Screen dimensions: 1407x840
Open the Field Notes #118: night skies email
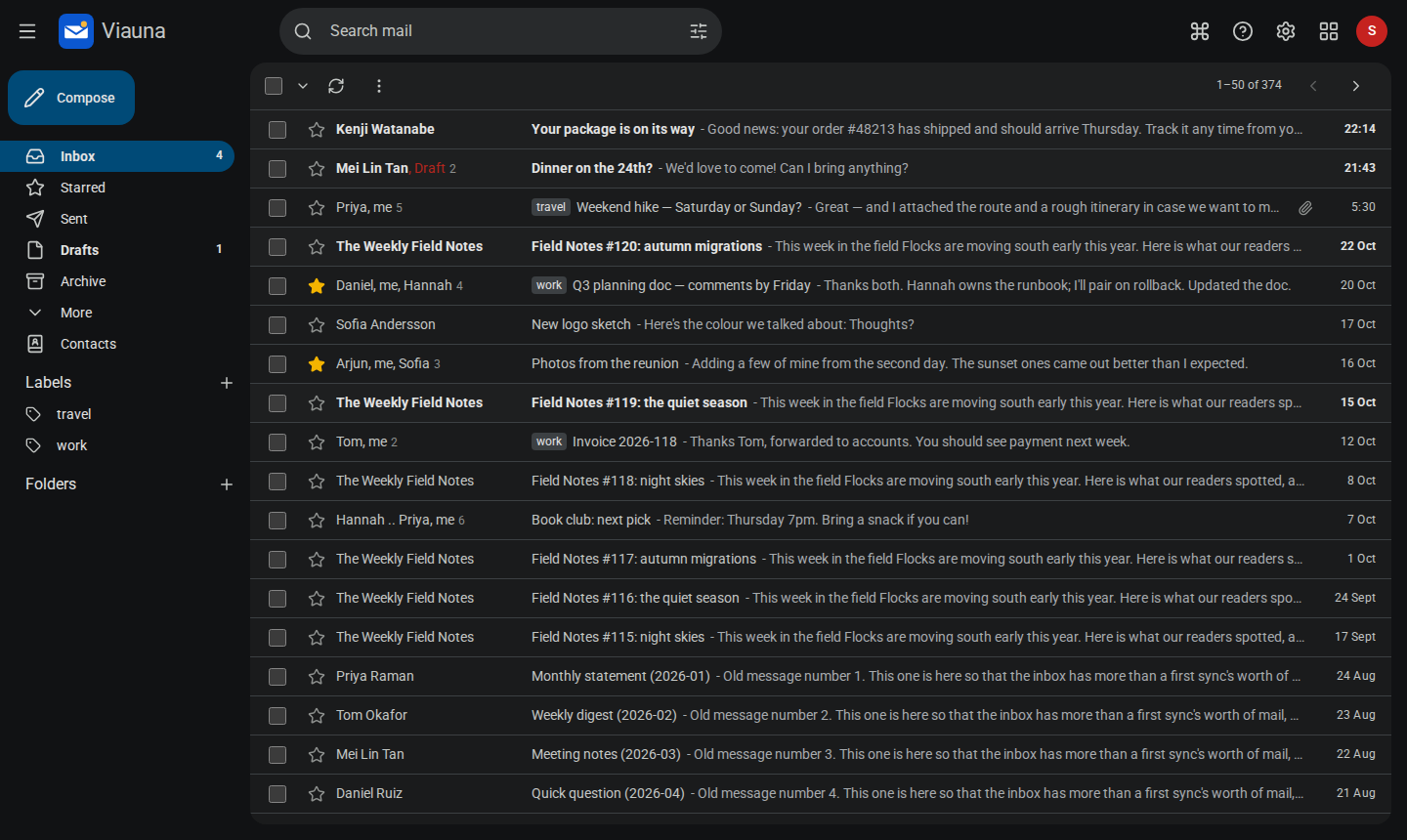click(x=821, y=482)
